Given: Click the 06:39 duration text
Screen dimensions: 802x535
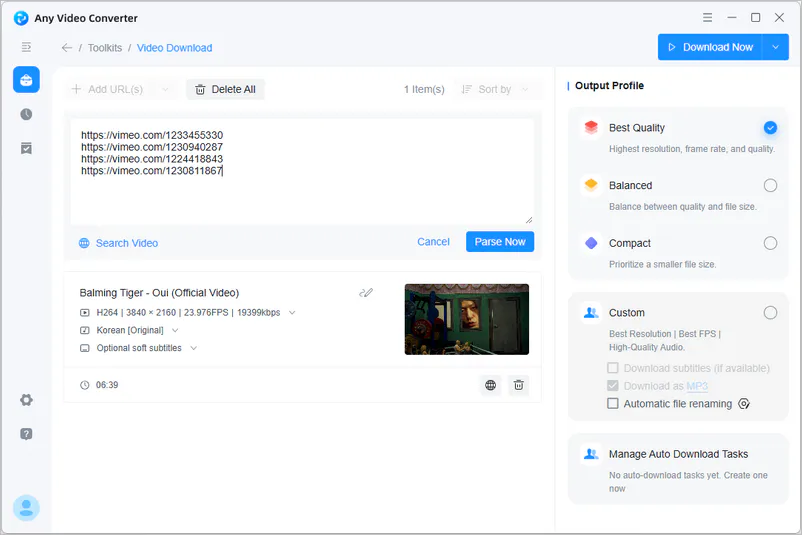Looking at the screenshot, I should point(107,385).
